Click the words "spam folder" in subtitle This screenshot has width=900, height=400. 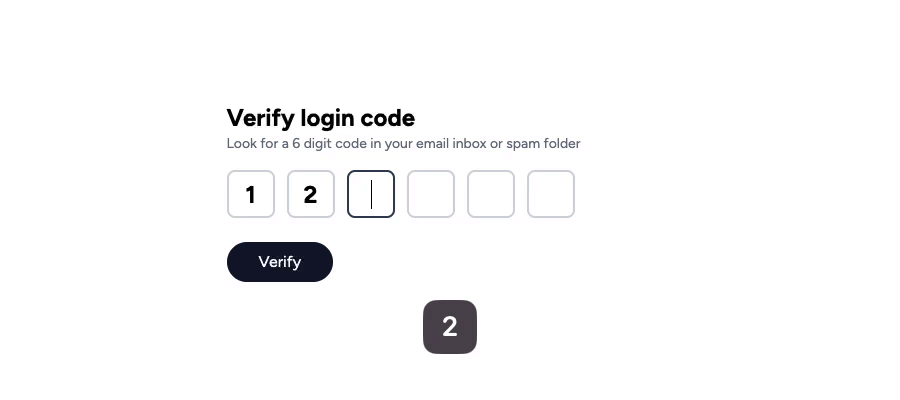[x=543, y=144]
